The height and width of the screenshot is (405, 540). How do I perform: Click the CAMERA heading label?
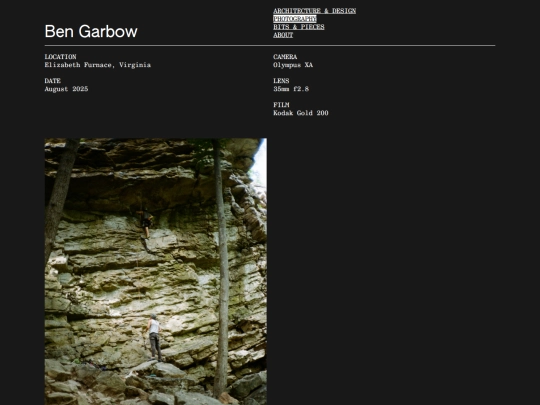click(285, 56)
